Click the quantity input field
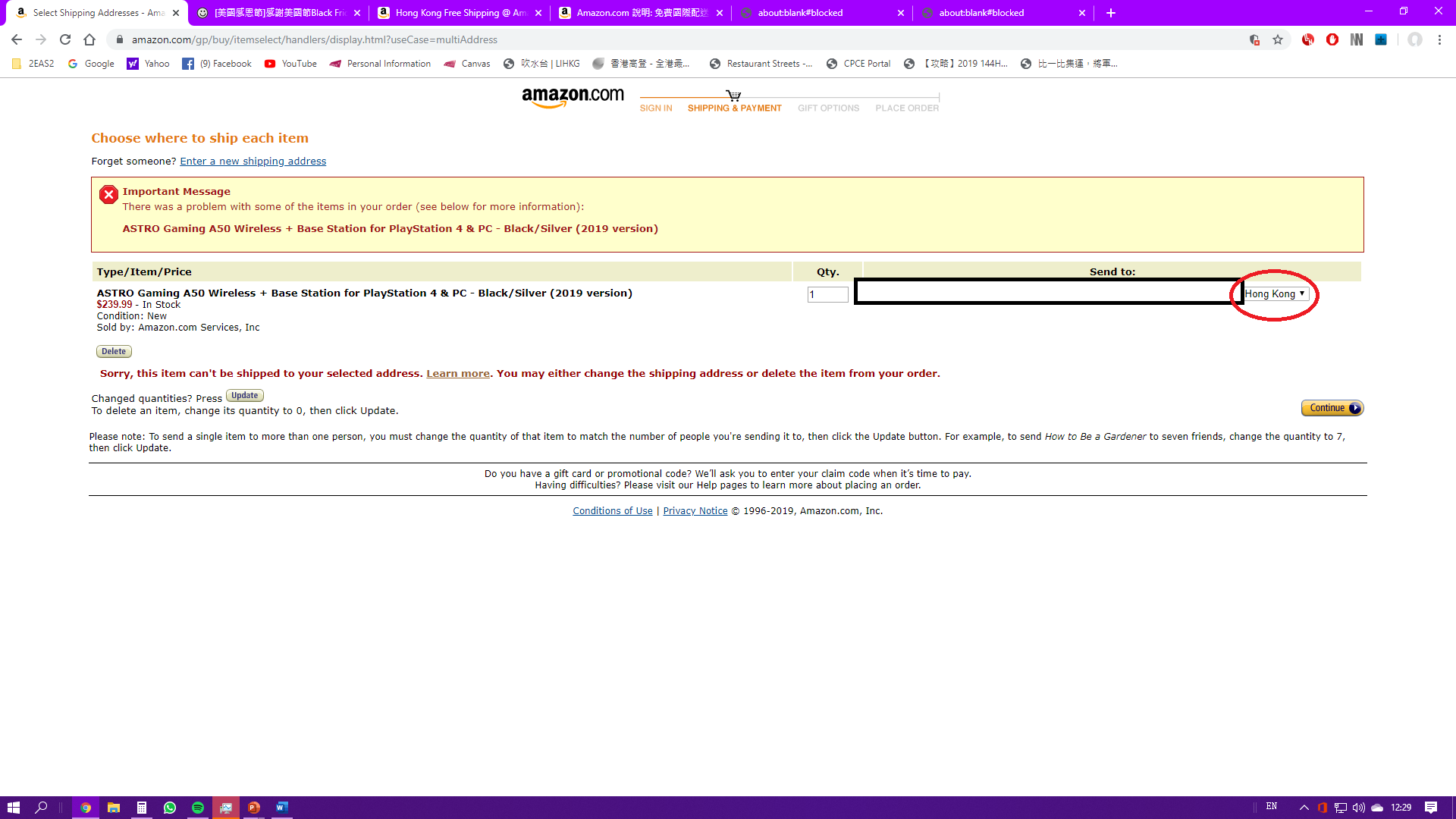The image size is (1456, 819). coord(827,294)
